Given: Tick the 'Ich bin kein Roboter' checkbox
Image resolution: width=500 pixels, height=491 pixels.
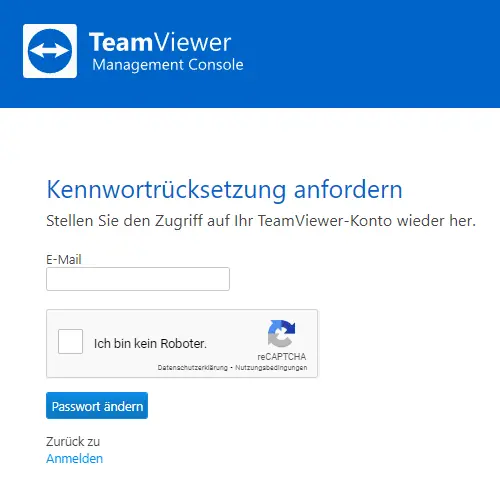Looking at the screenshot, I should point(70,341).
